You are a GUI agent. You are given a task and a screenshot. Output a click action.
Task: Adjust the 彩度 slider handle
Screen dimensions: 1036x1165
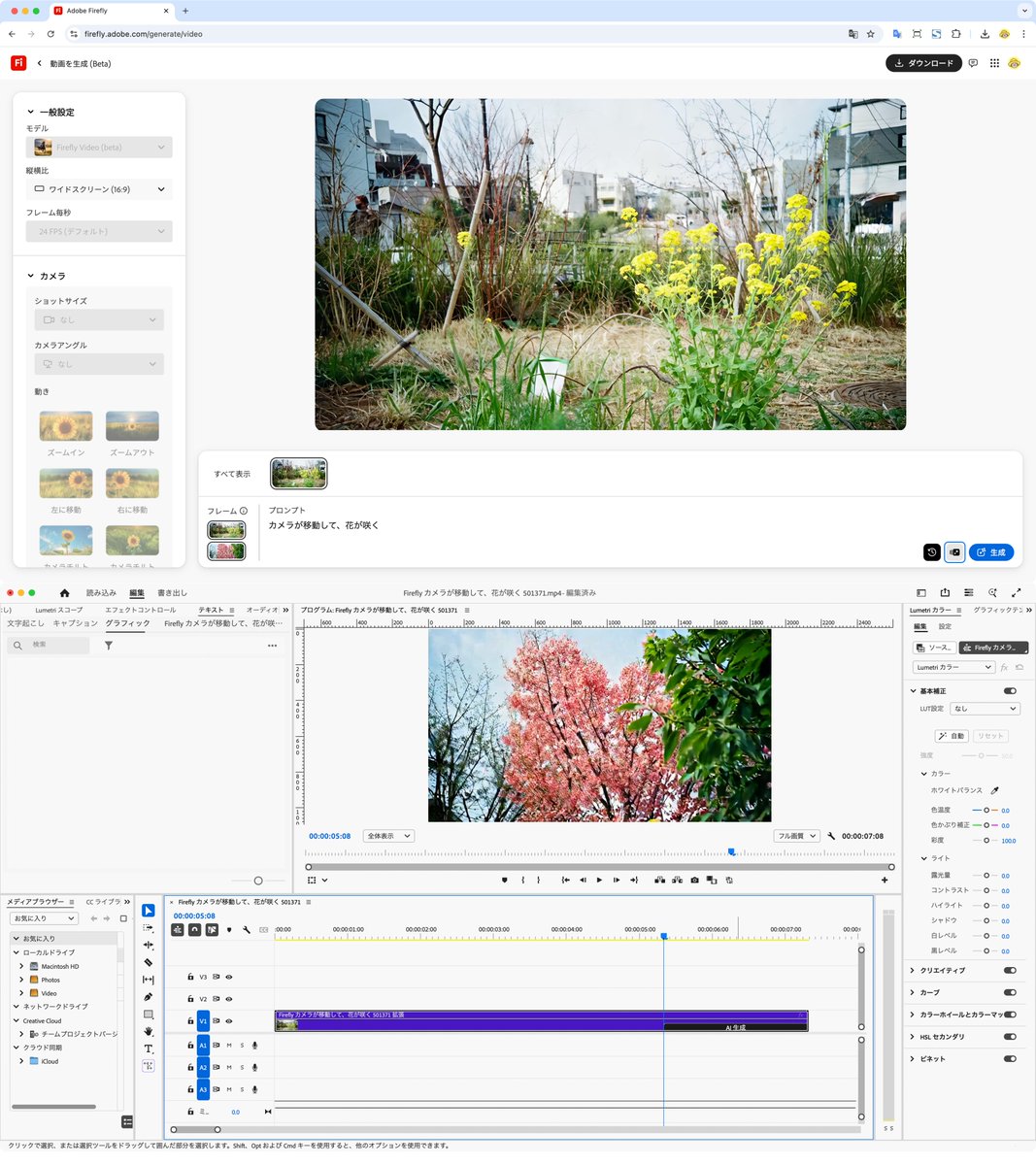pyautogui.click(x=986, y=840)
